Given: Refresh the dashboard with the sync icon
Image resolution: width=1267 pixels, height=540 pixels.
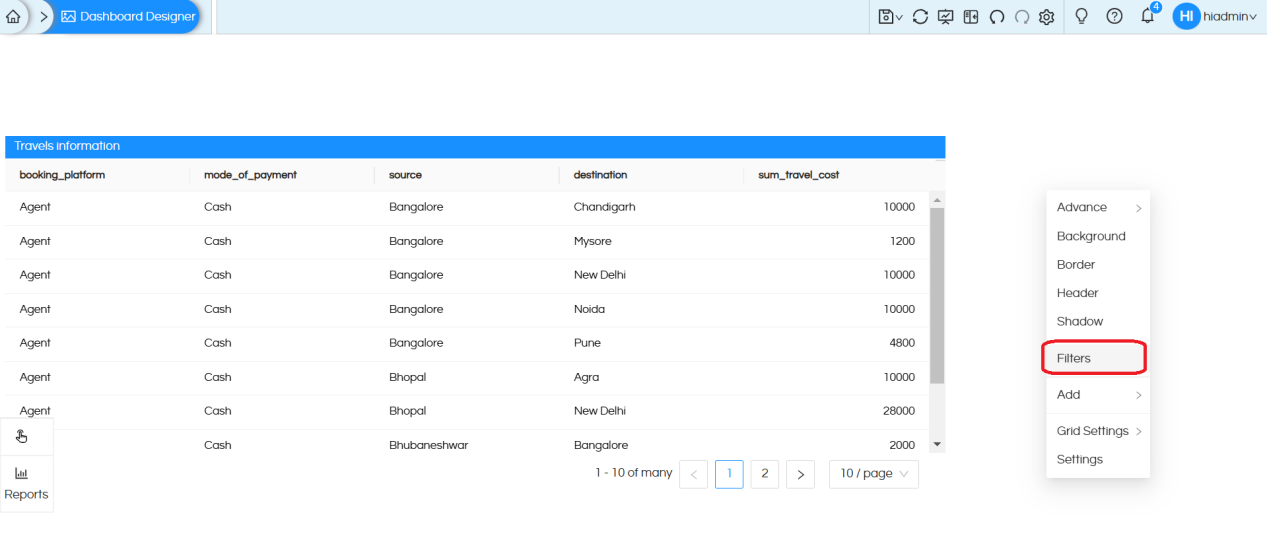Looking at the screenshot, I should (920, 17).
